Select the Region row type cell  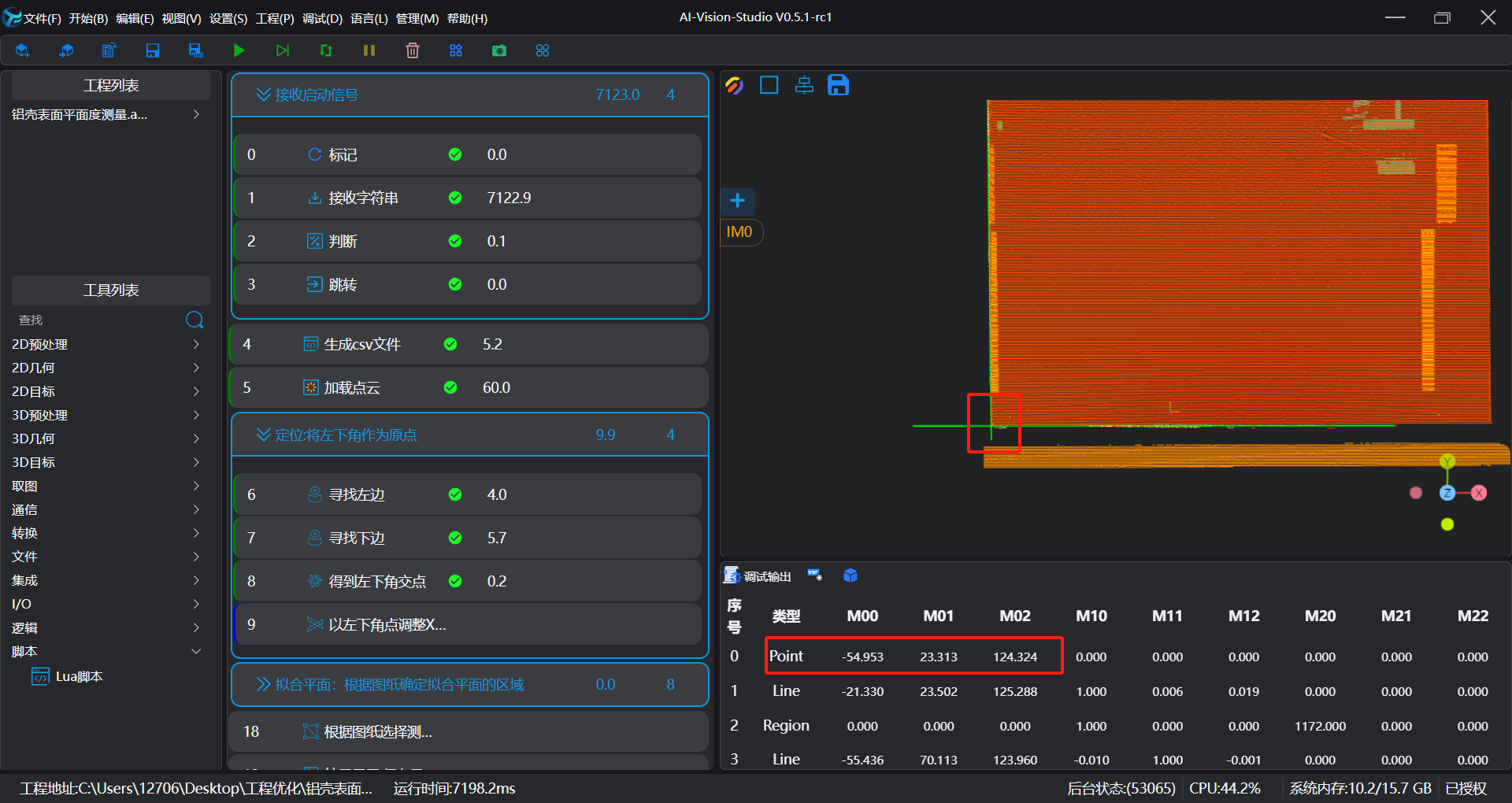pos(786,725)
